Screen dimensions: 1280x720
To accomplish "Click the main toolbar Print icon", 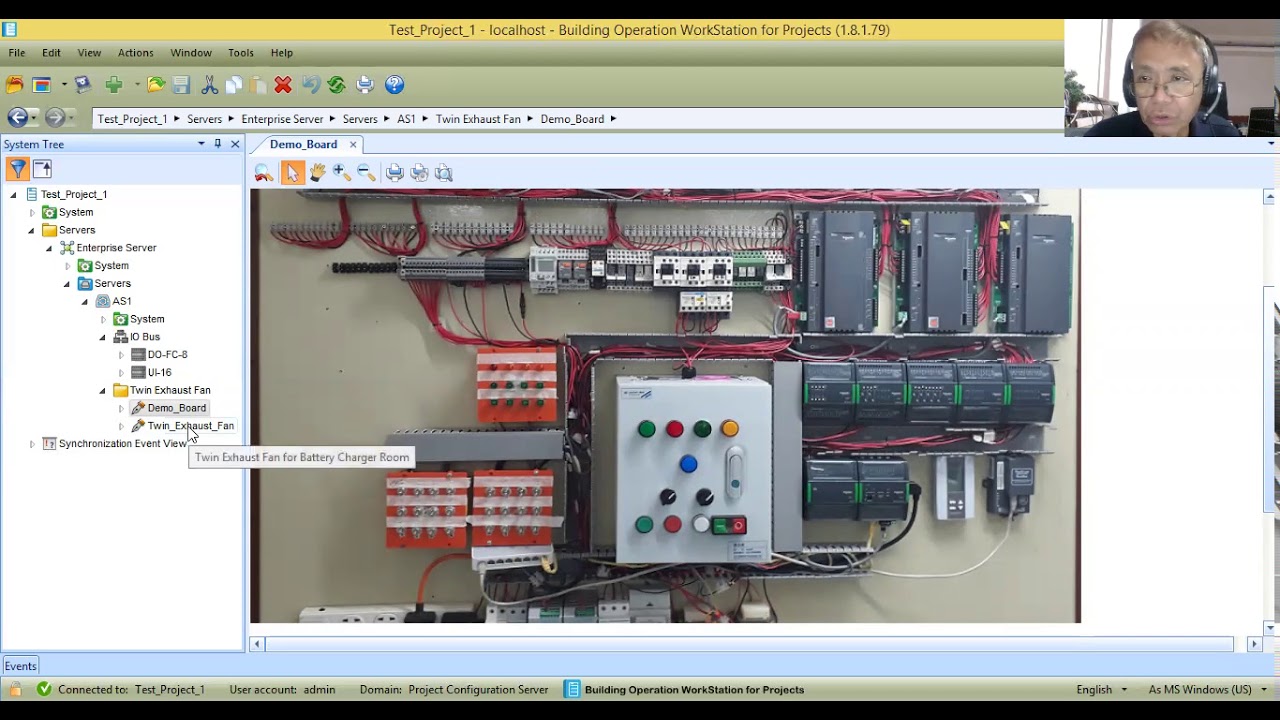I will click(365, 85).
